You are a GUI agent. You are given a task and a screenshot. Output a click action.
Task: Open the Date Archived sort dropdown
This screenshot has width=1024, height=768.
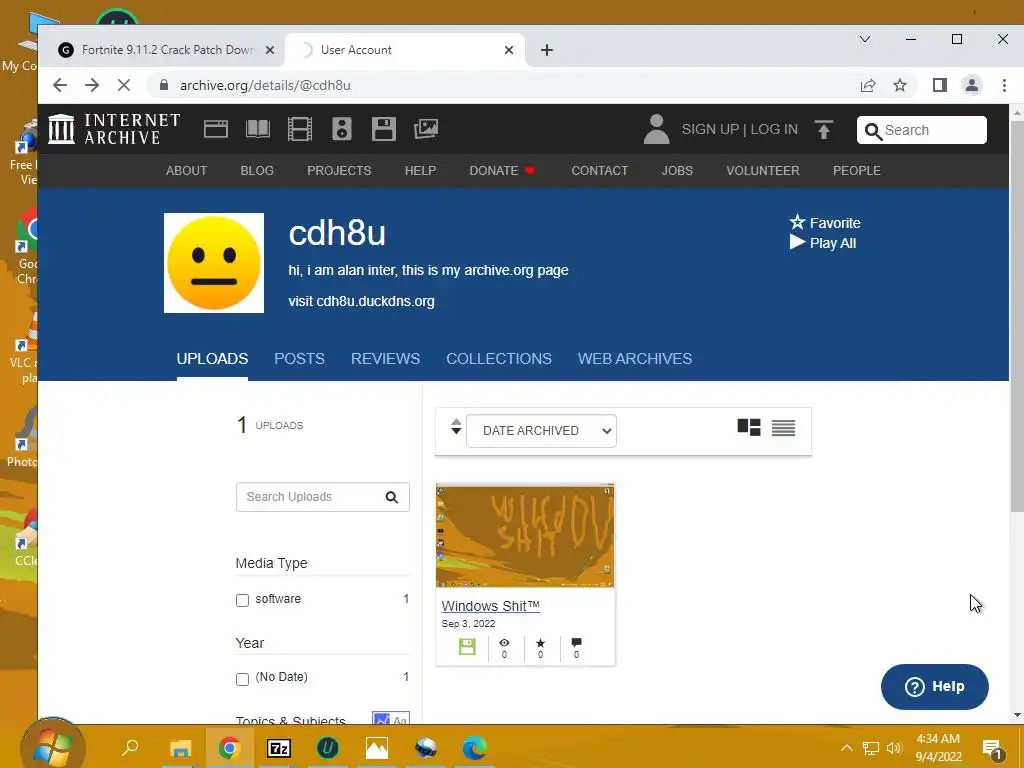pos(541,430)
